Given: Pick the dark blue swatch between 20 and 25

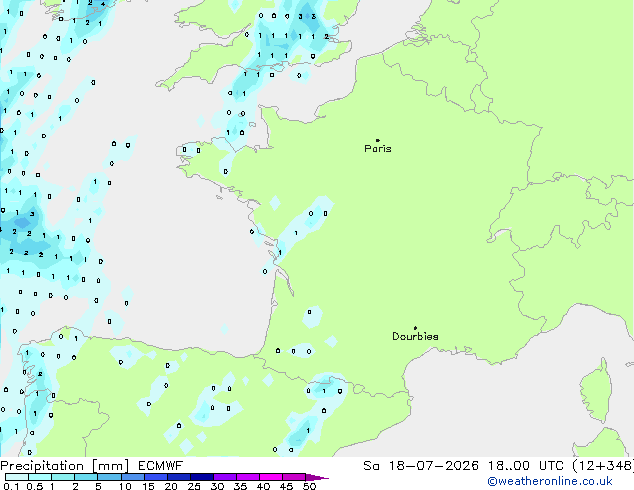Looking at the screenshot, I should pyautogui.click(x=179, y=477).
